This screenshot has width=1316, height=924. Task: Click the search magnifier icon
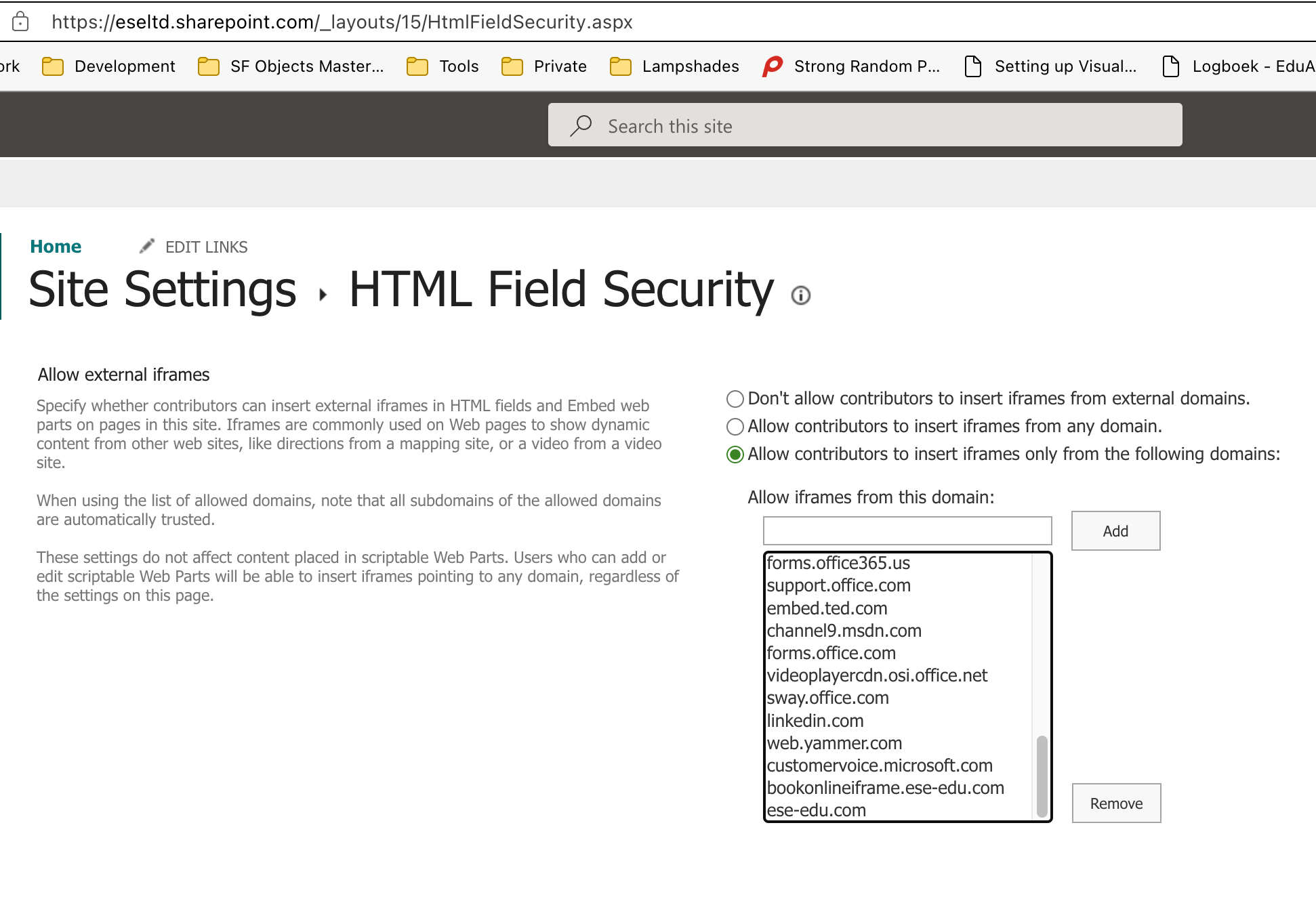tap(581, 126)
